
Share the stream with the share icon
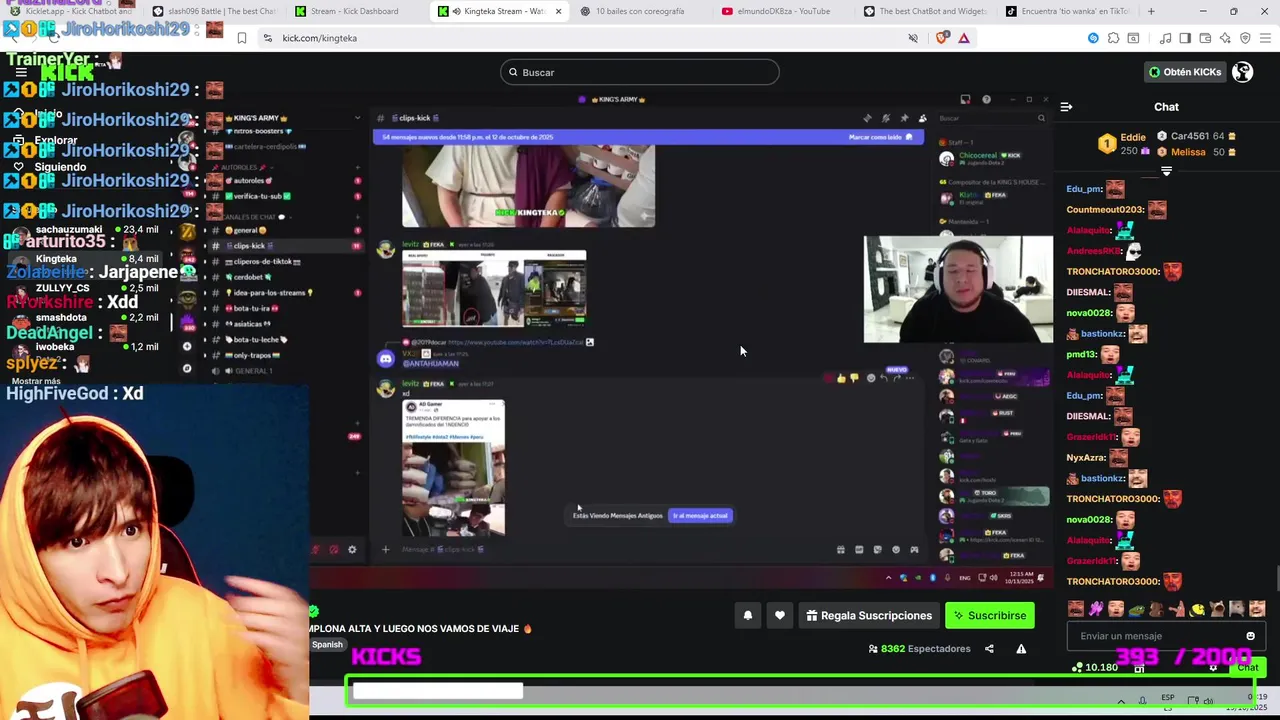click(989, 649)
